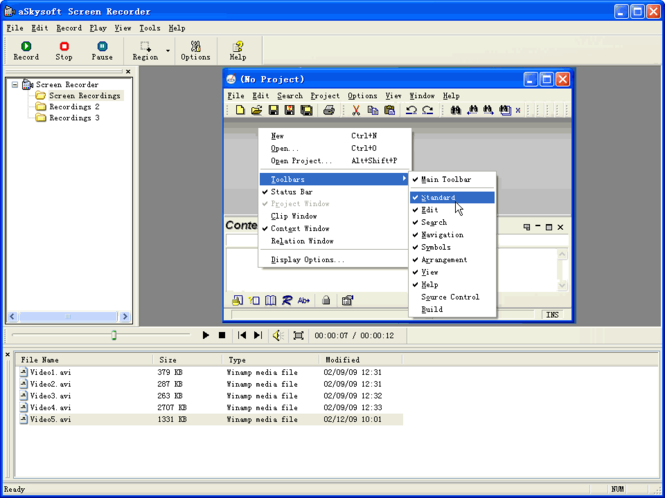The width and height of the screenshot is (665, 498).
Task: Skip to next frame button
Action: [258, 335]
